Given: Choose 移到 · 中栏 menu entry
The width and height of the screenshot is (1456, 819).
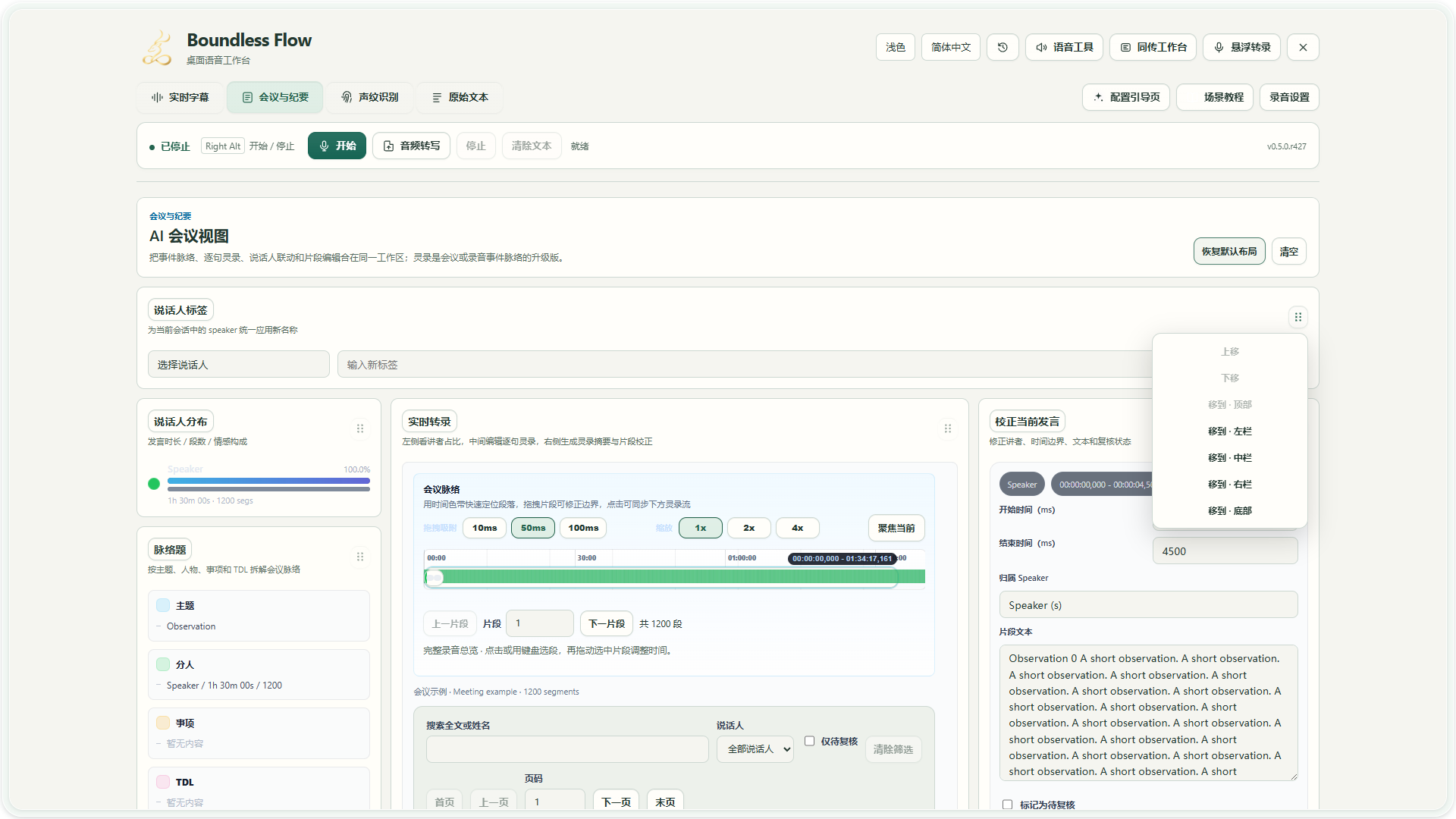Looking at the screenshot, I should [x=1229, y=458].
